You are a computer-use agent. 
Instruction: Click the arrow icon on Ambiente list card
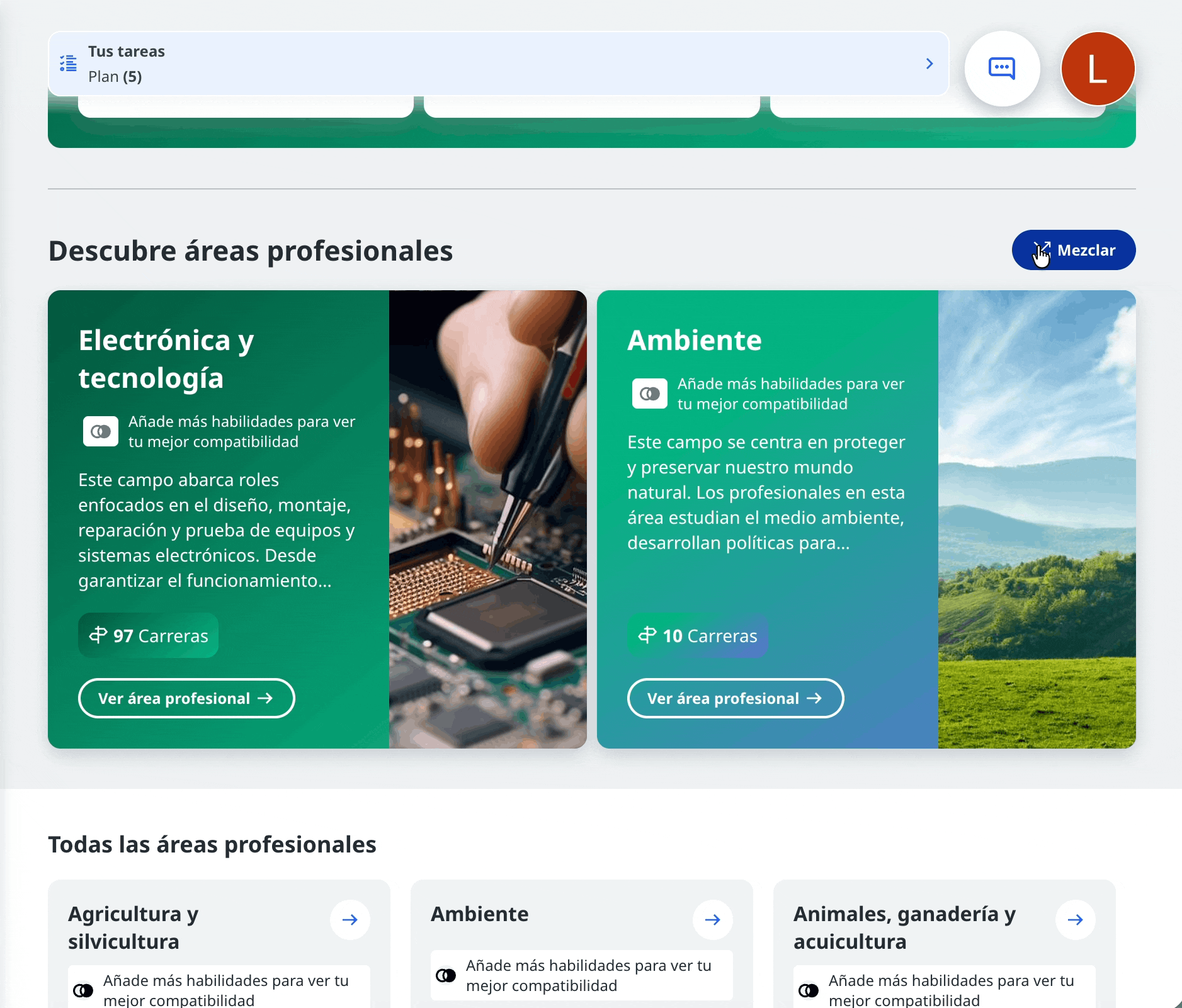tap(712, 920)
